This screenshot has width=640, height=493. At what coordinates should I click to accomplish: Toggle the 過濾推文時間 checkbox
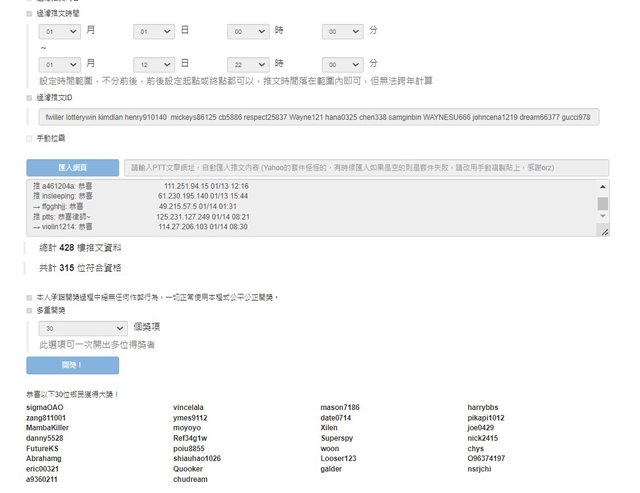click(x=29, y=14)
